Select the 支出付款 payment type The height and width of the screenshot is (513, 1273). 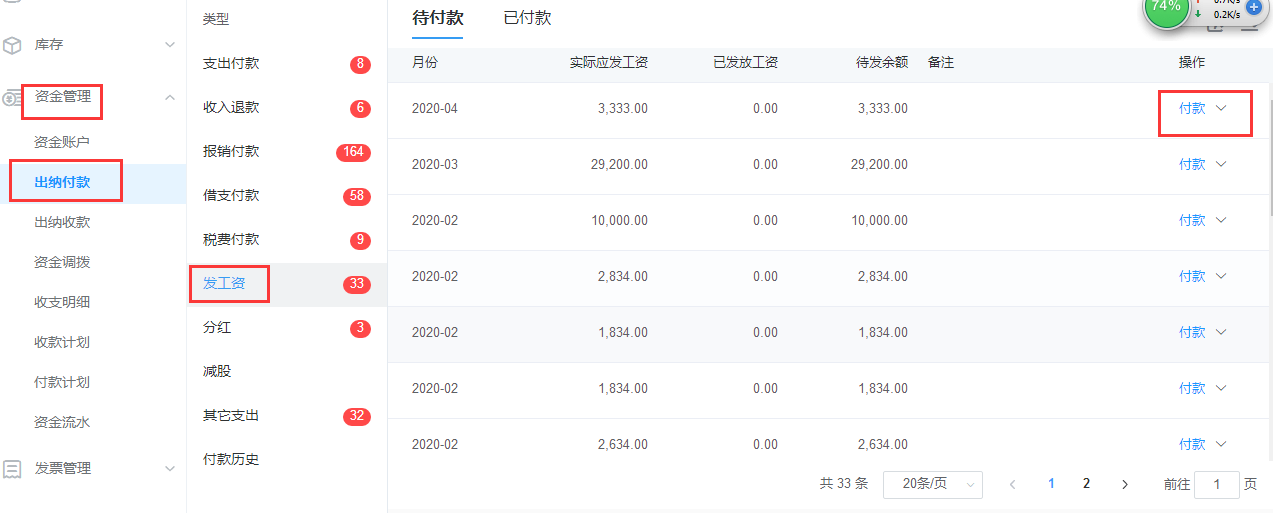pos(287,64)
